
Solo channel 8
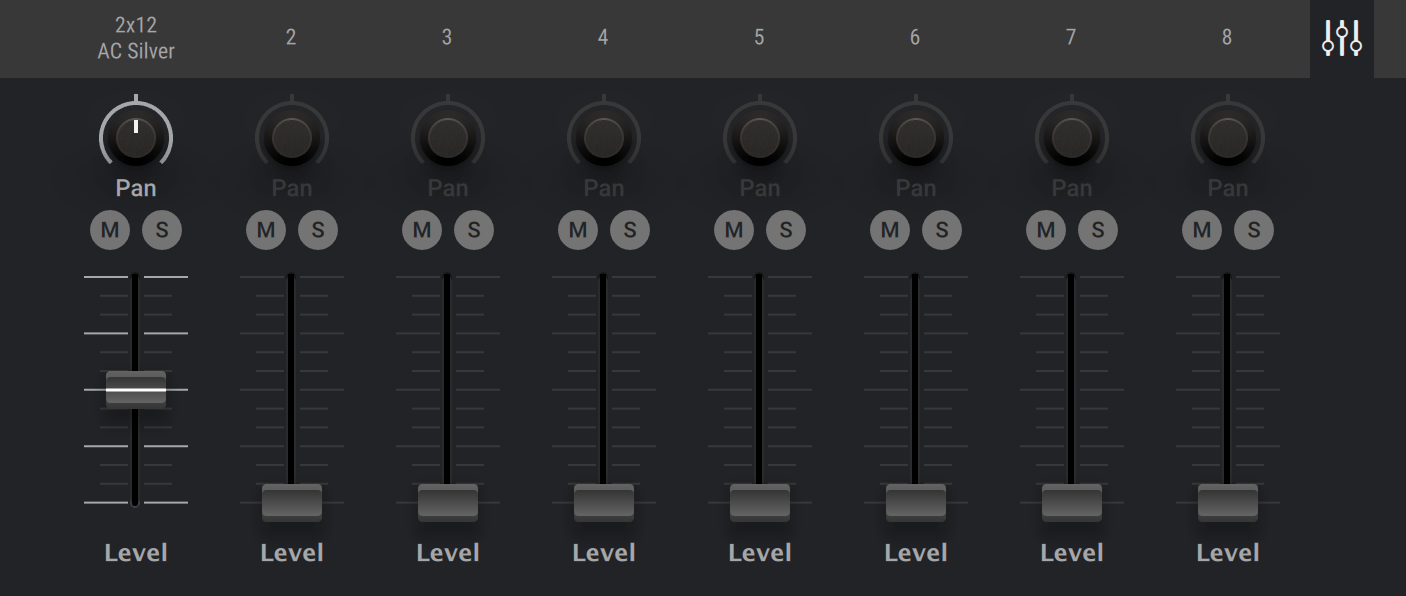[1255, 229]
